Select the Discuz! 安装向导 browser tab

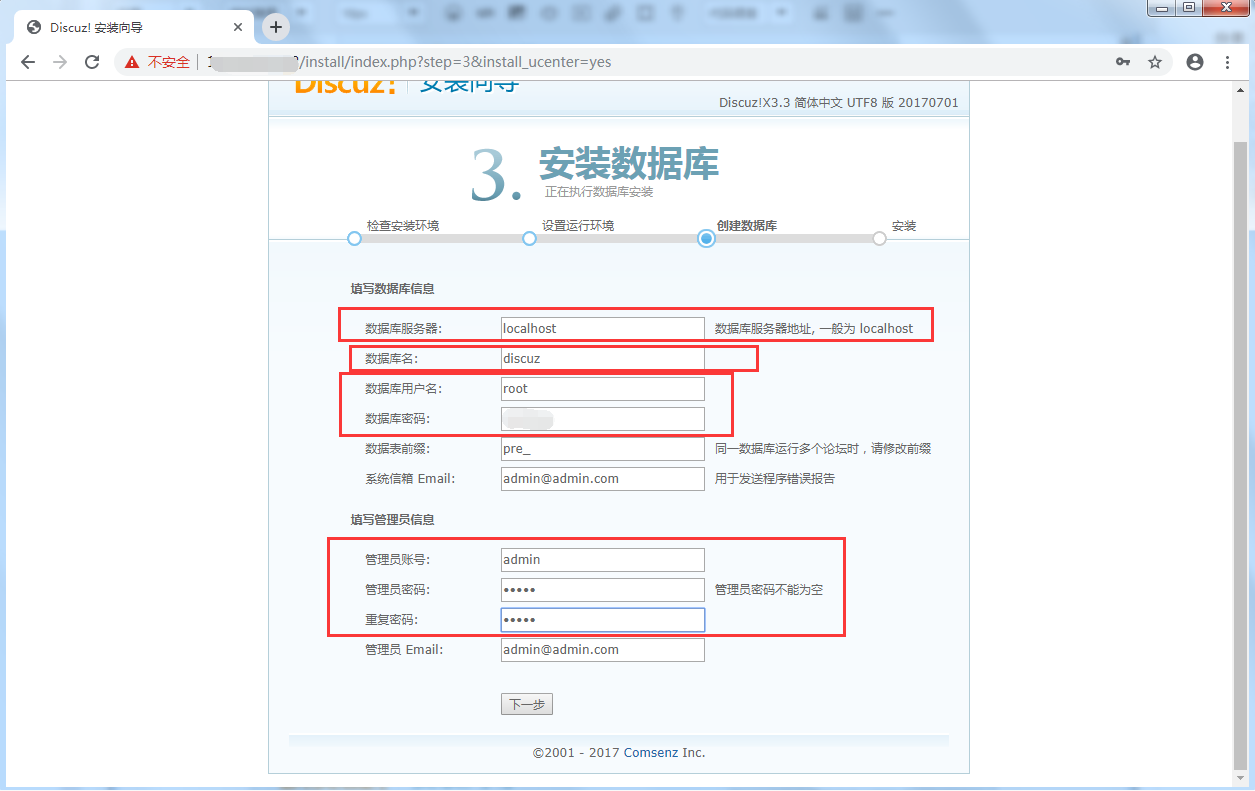tap(120, 28)
